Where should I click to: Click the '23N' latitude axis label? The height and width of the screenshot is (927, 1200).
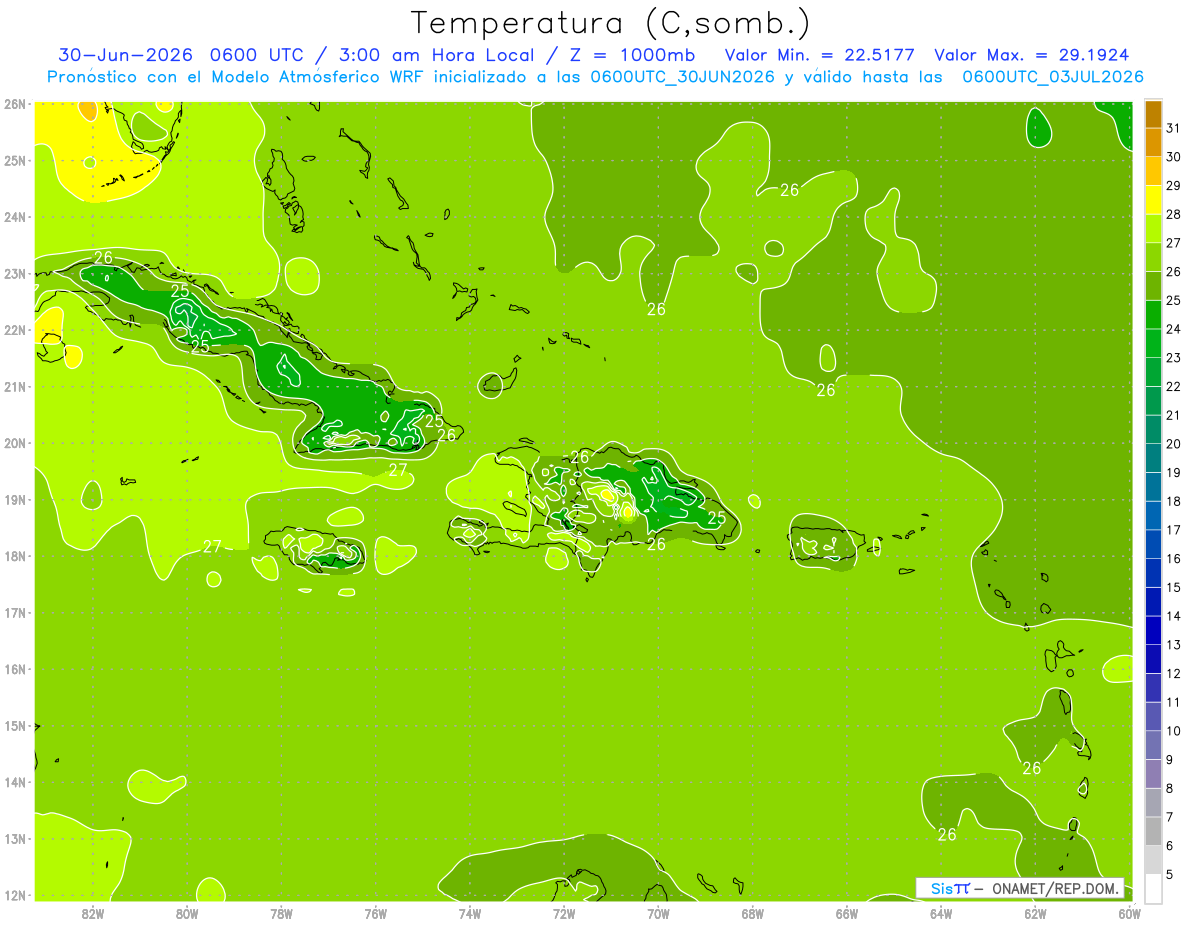pyautogui.click(x=14, y=273)
